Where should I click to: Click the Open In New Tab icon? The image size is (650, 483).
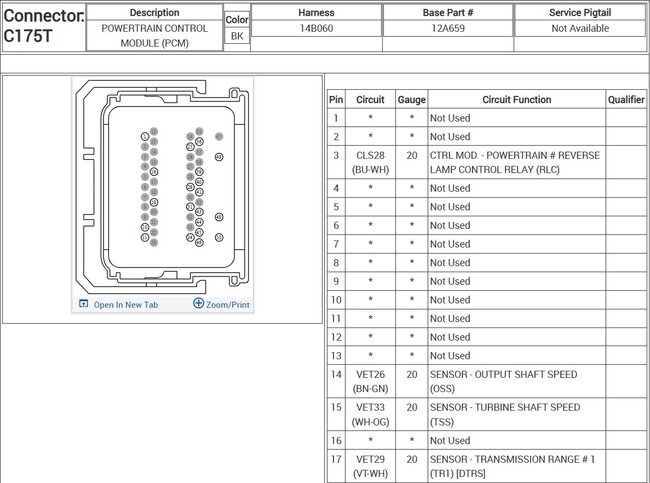[x=83, y=304]
